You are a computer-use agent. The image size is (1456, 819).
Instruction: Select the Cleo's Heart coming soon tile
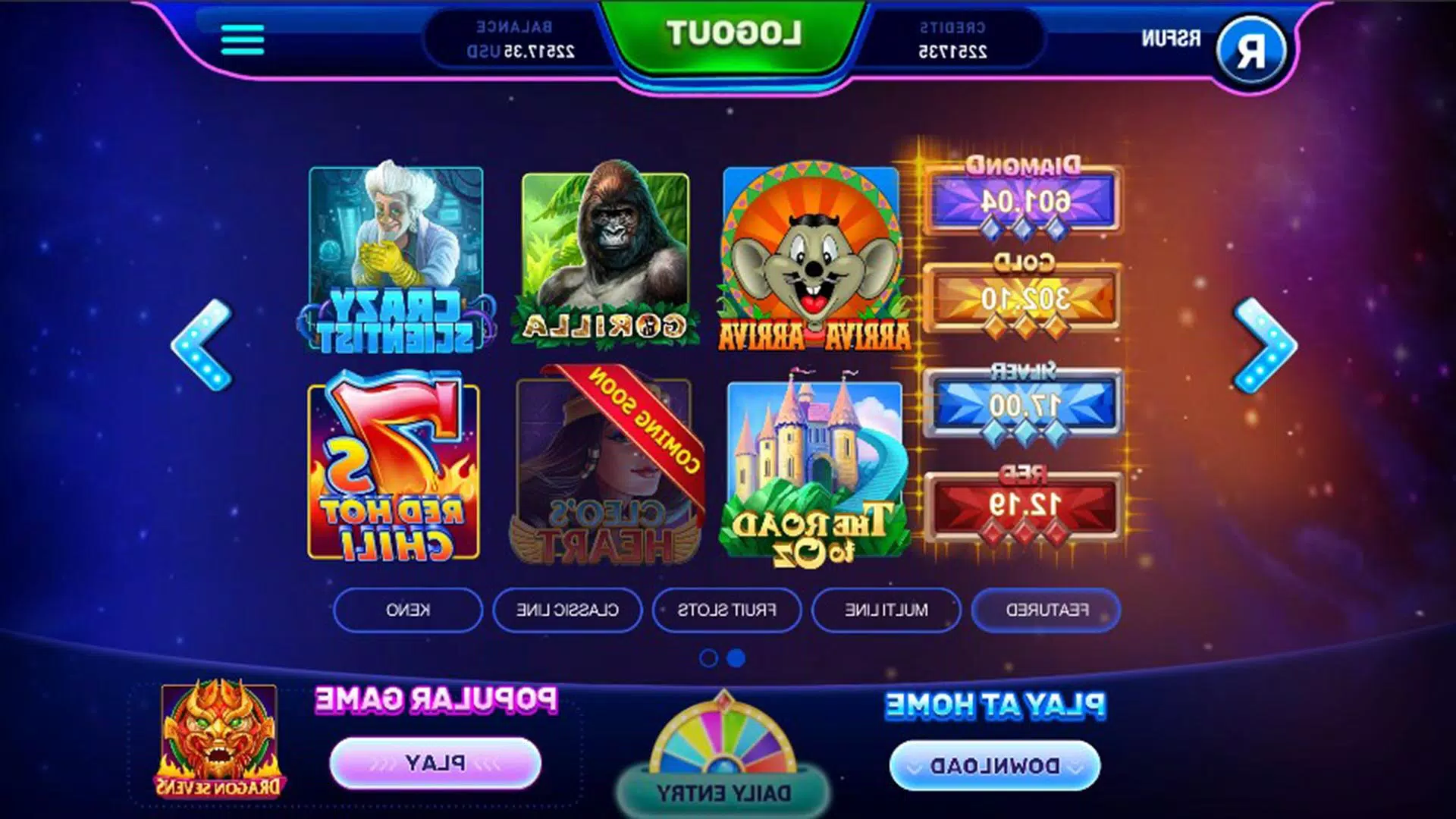(x=605, y=465)
